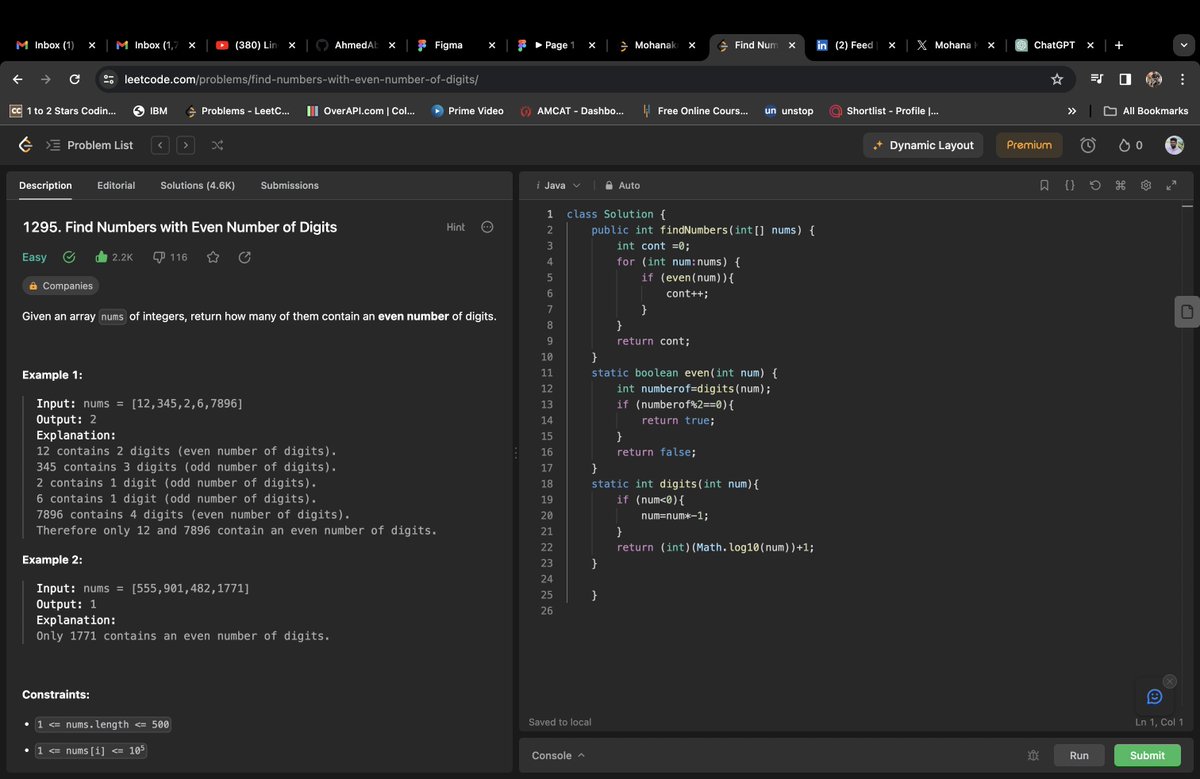Show hidden bookmarks chevron

tap(1072, 111)
